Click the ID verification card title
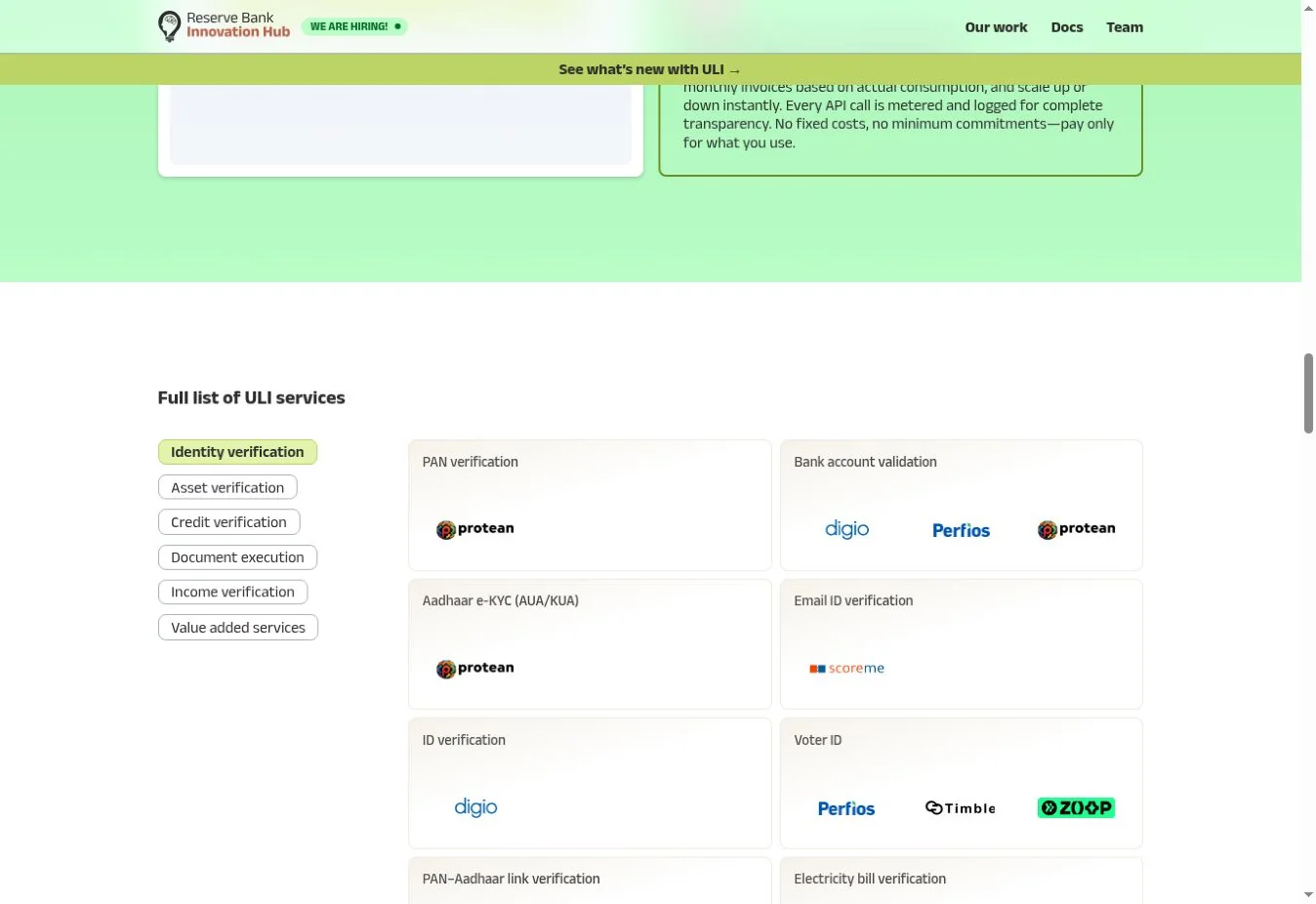 coord(464,740)
